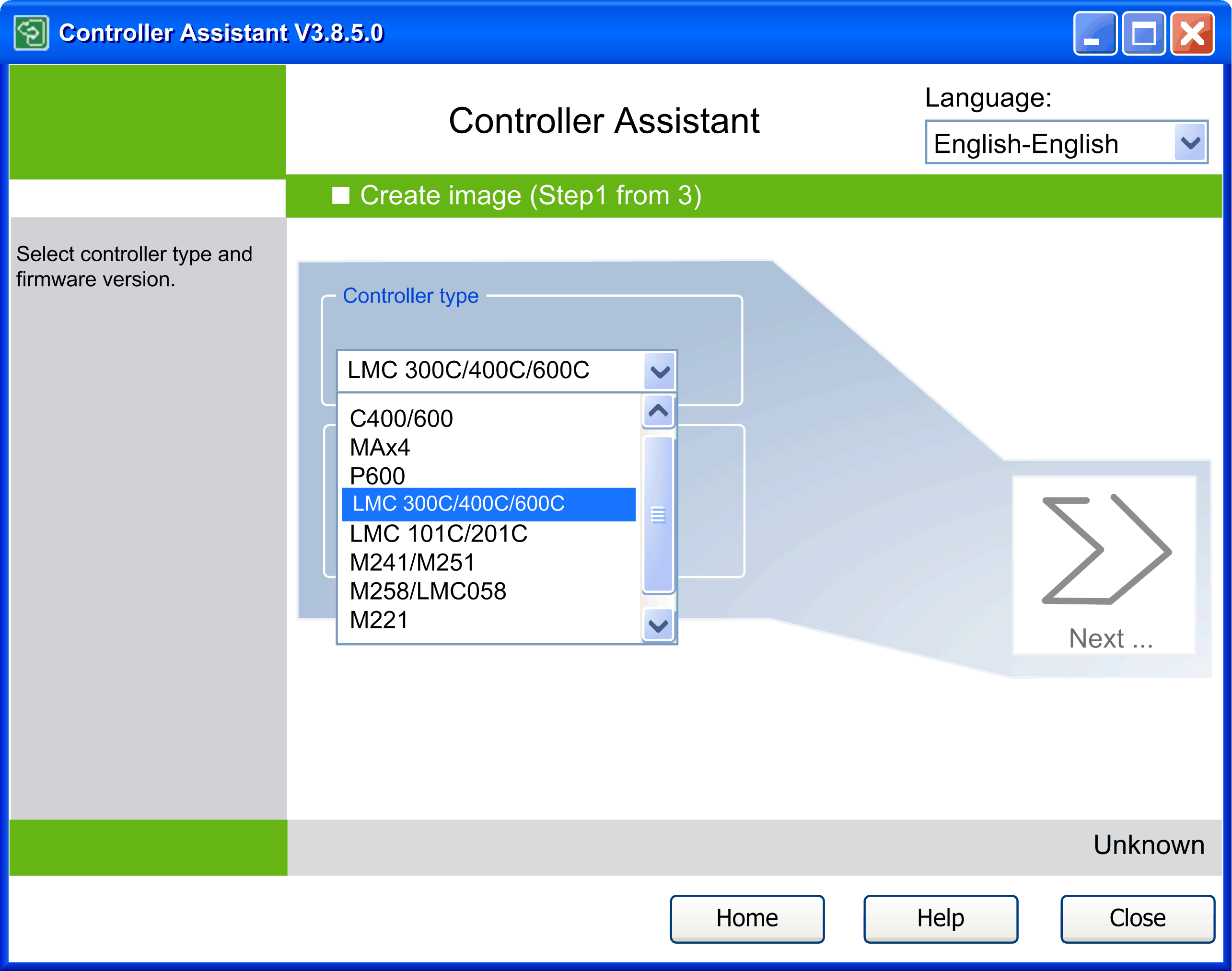This screenshot has height=971, width=1232.
Task: Select highlighted LMC 300C/400C/600C list entry
Action: coord(488,504)
